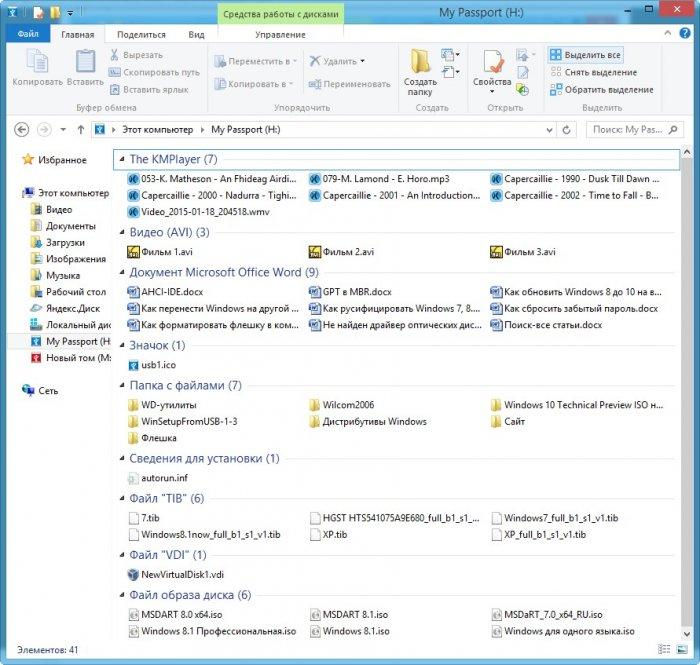Switch to the Управление ribbon tab

(280, 34)
